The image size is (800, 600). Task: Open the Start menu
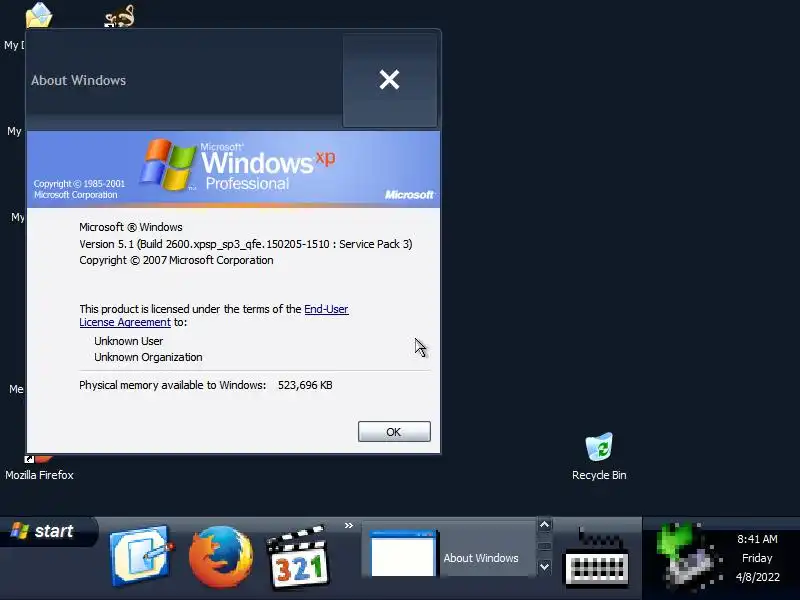[48, 532]
